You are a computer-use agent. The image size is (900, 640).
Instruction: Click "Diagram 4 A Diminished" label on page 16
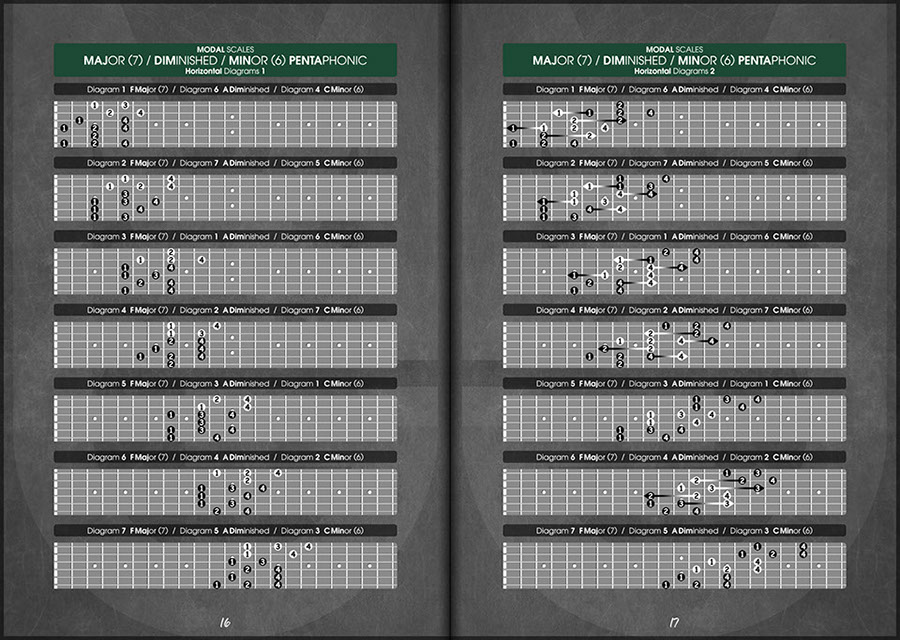224,457
